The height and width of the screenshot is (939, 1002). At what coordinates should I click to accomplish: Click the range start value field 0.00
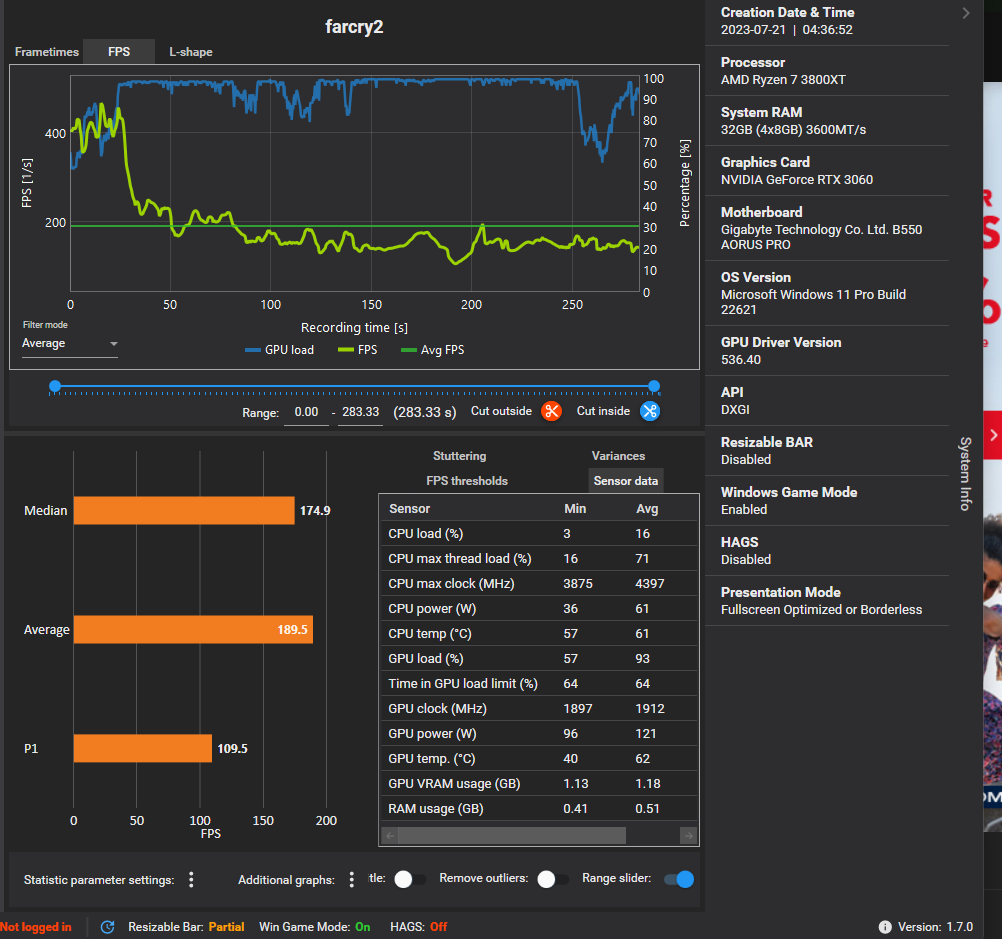tap(306, 412)
